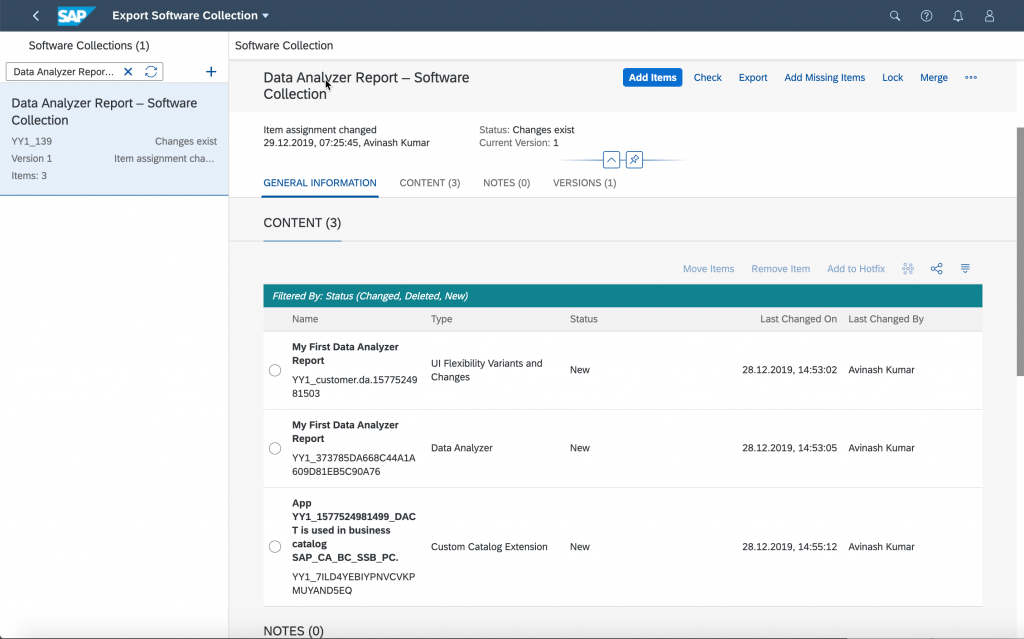The height and width of the screenshot is (639, 1024).
Task: Click the page vertical scrollbar
Action: click(x=1020, y=252)
